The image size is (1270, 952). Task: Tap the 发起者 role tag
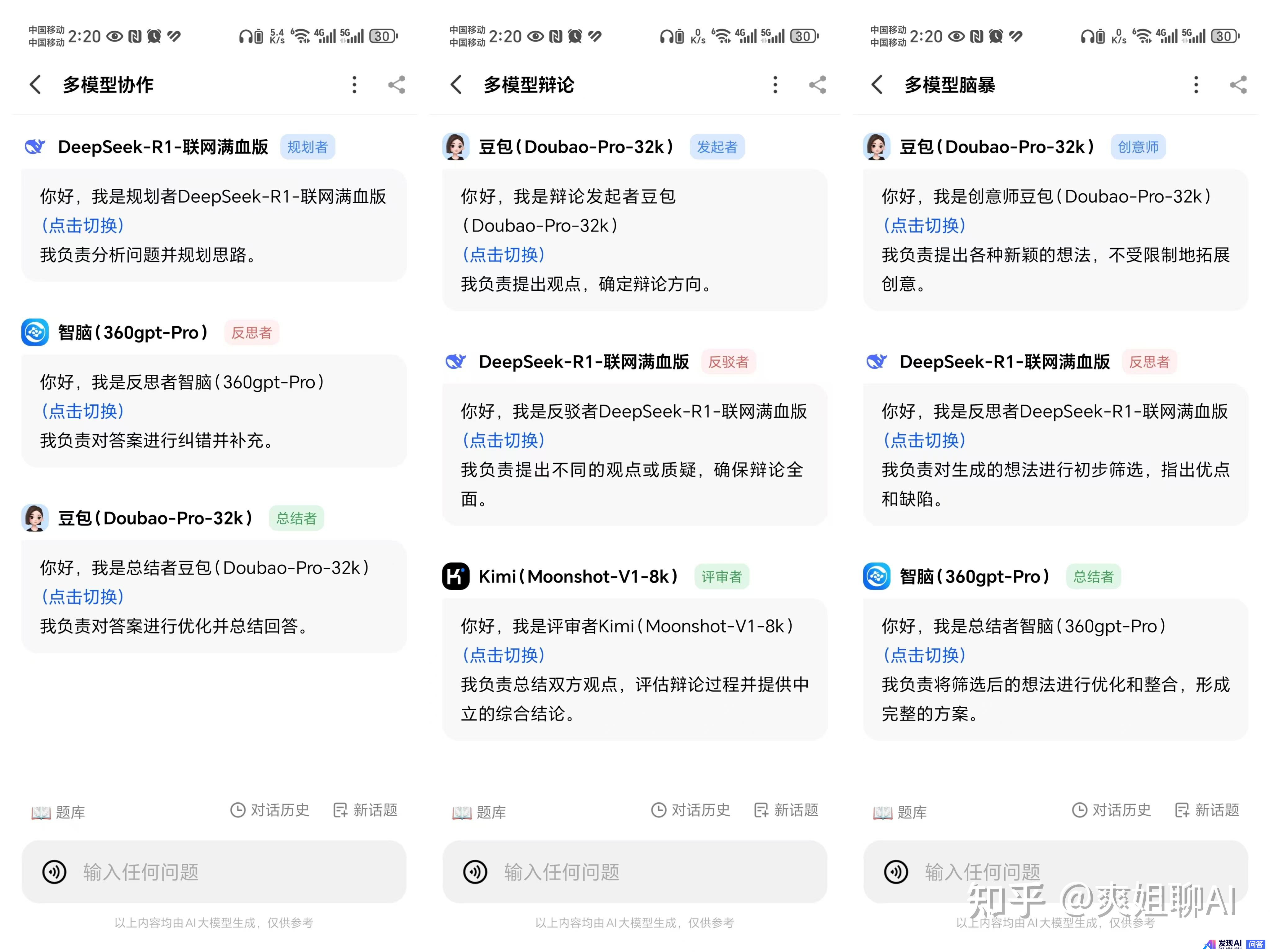click(x=717, y=147)
